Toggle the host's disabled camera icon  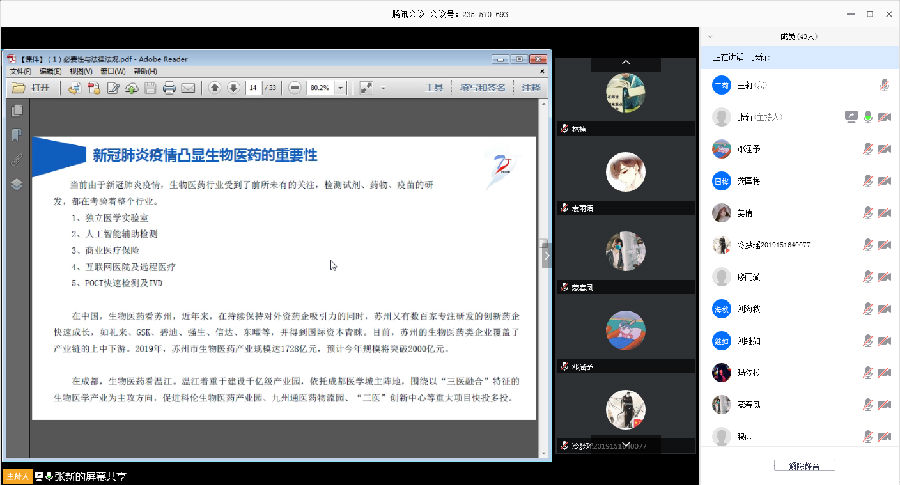click(x=884, y=117)
